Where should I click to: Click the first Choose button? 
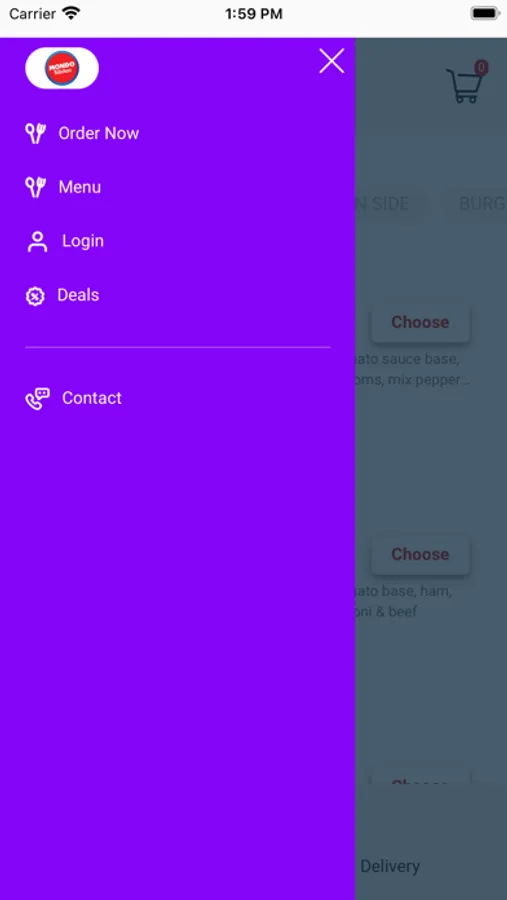tap(420, 323)
